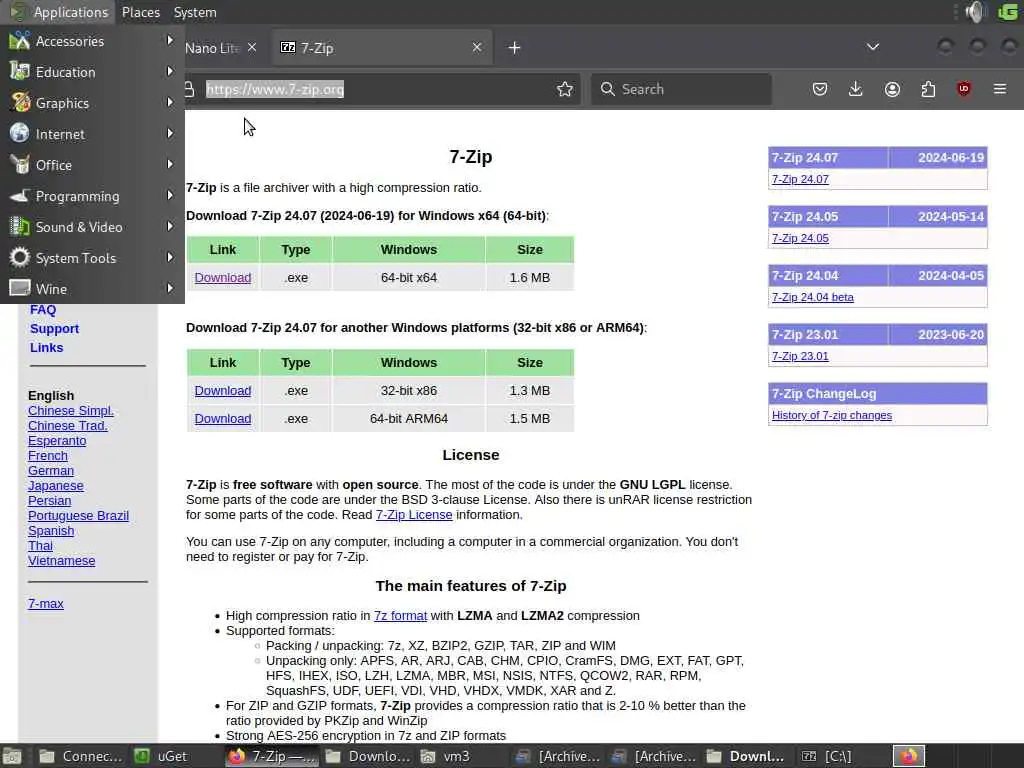
Task: Open the 7-Zip License link
Action: (414, 515)
